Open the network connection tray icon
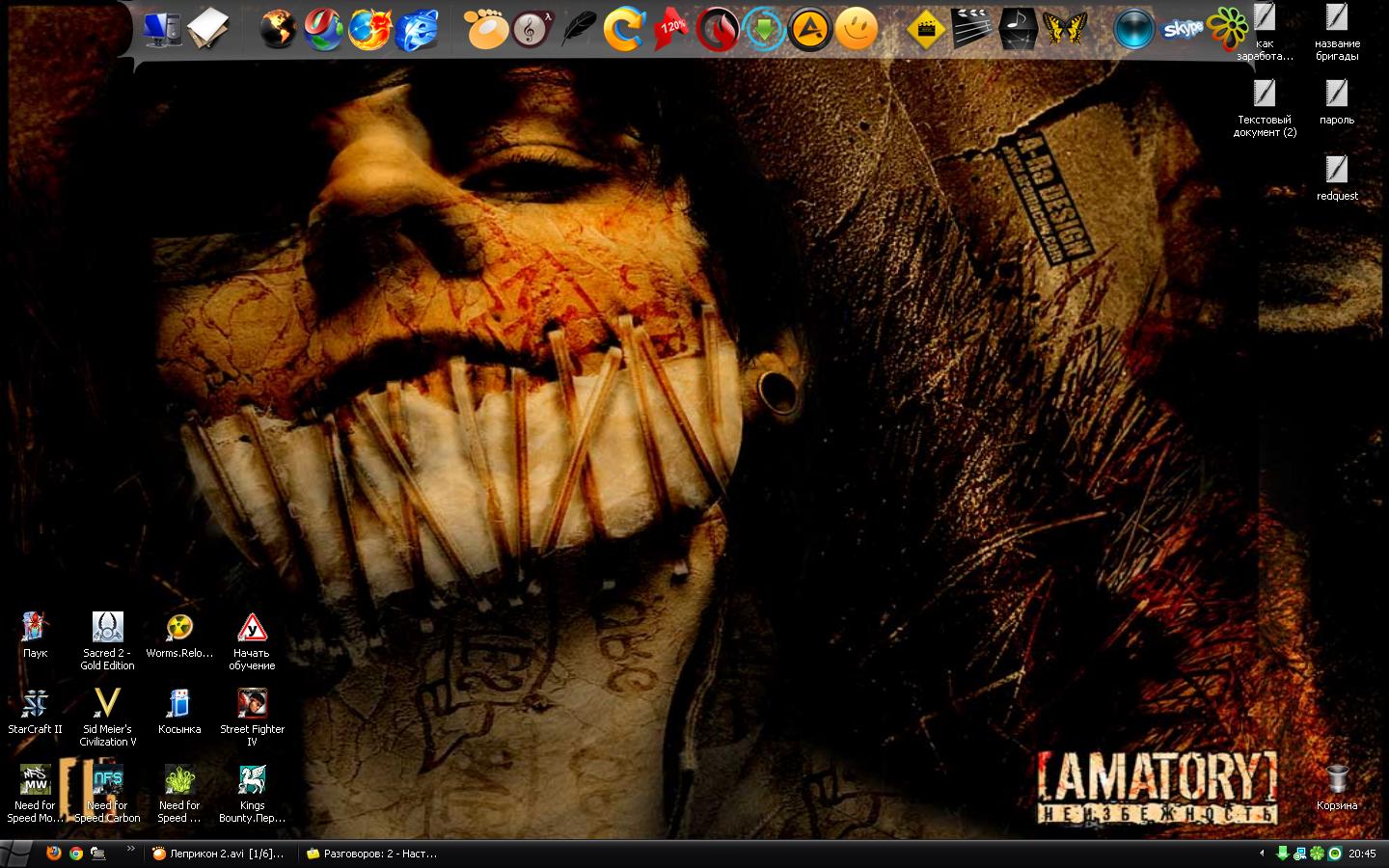Viewport: 1389px width, 868px height. [1300, 854]
